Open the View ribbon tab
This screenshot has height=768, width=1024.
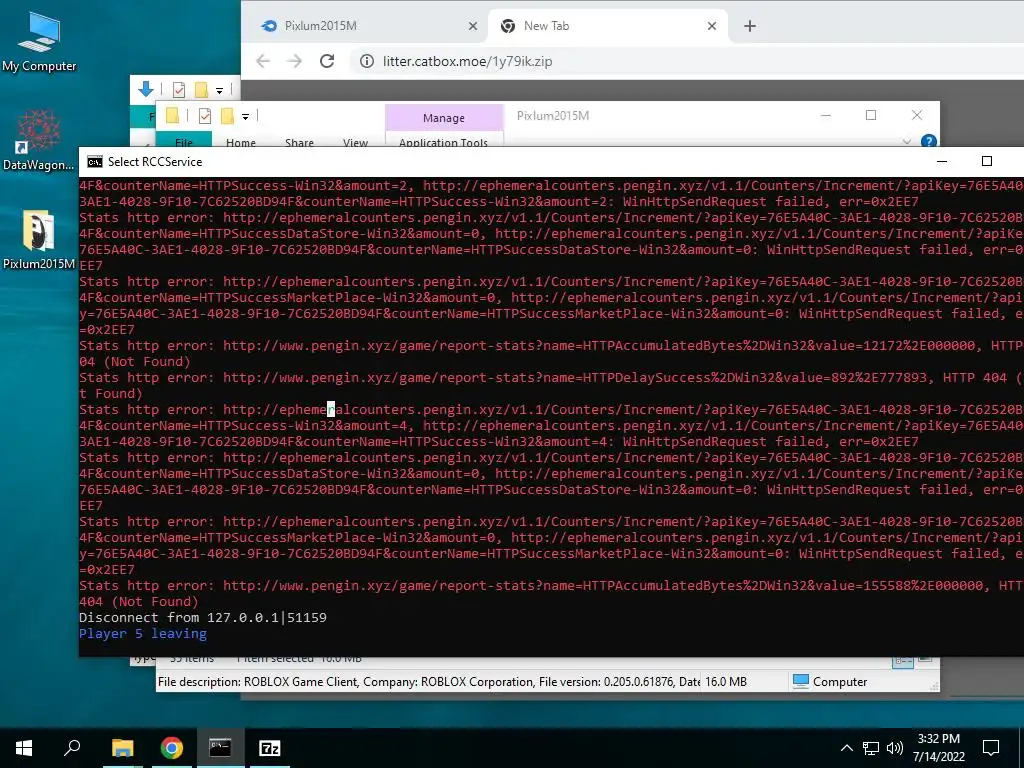(x=355, y=141)
